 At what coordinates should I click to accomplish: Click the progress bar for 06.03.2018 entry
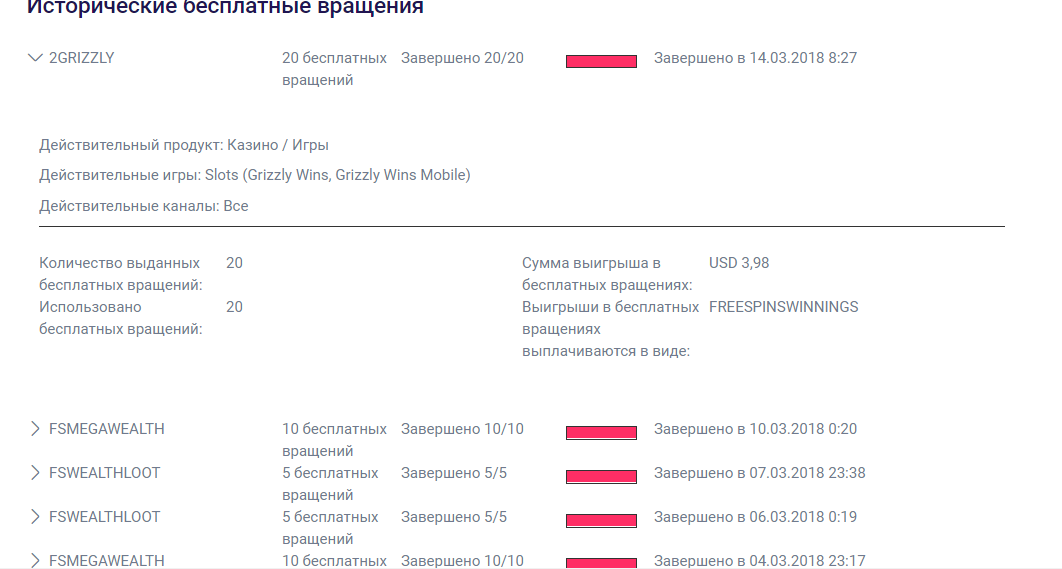click(601, 521)
